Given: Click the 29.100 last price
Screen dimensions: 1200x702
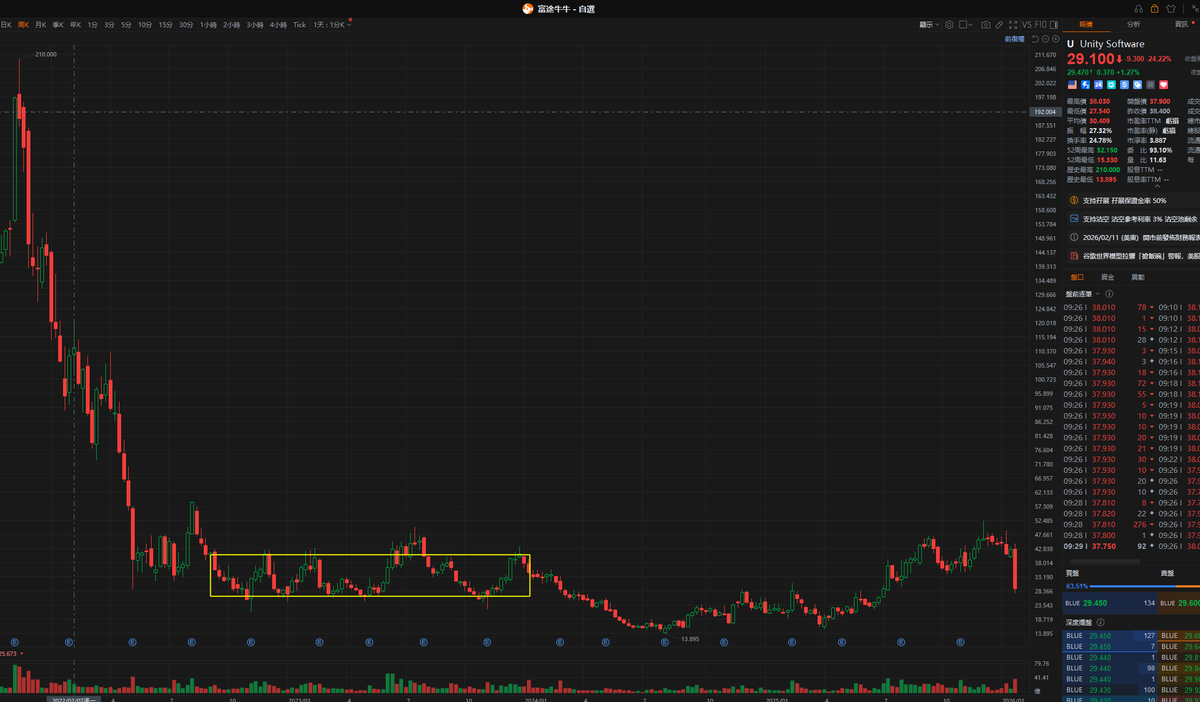Looking at the screenshot, I should click(1090, 59).
